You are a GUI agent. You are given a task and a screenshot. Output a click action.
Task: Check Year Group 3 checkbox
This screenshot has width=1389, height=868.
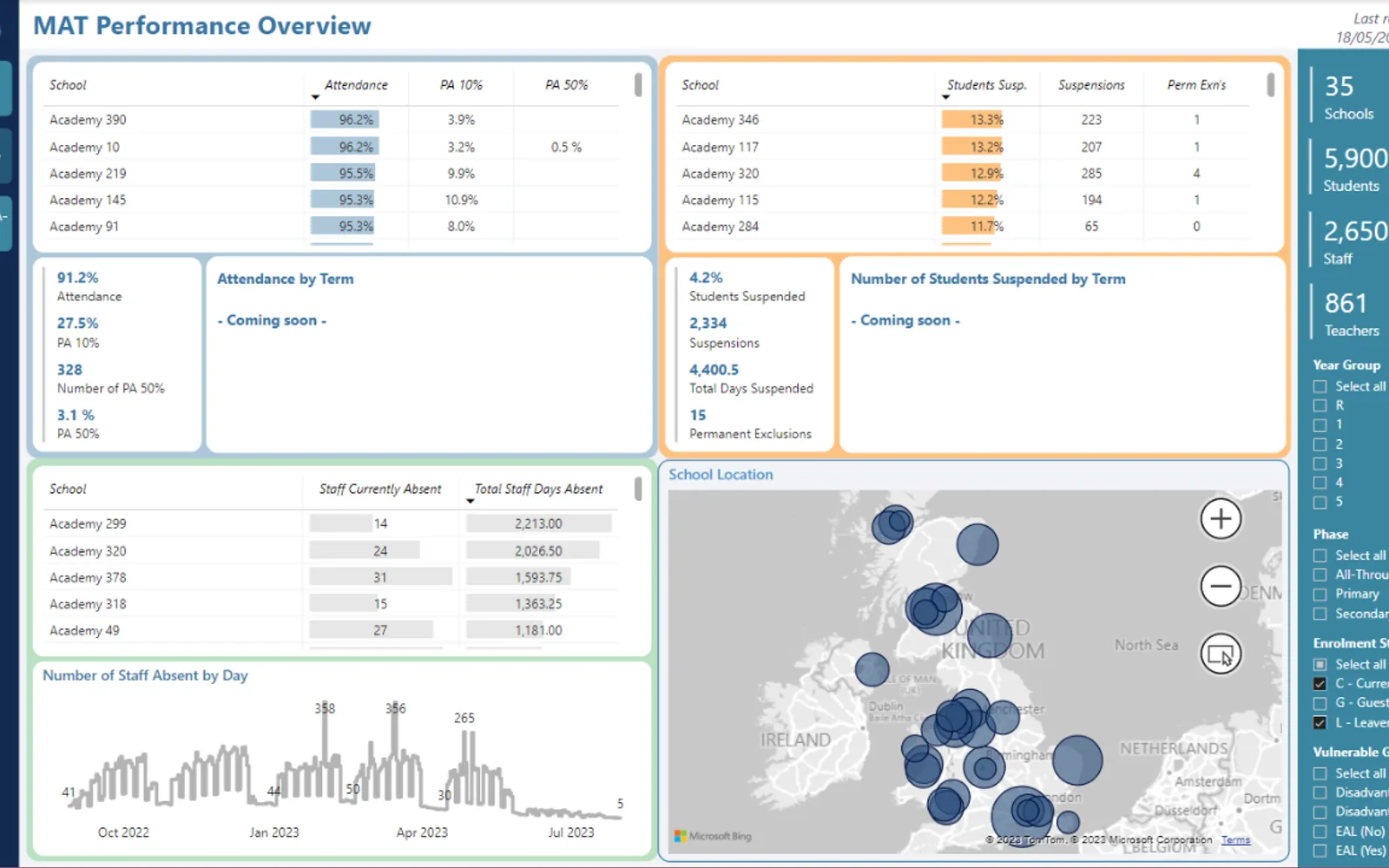(x=1320, y=464)
